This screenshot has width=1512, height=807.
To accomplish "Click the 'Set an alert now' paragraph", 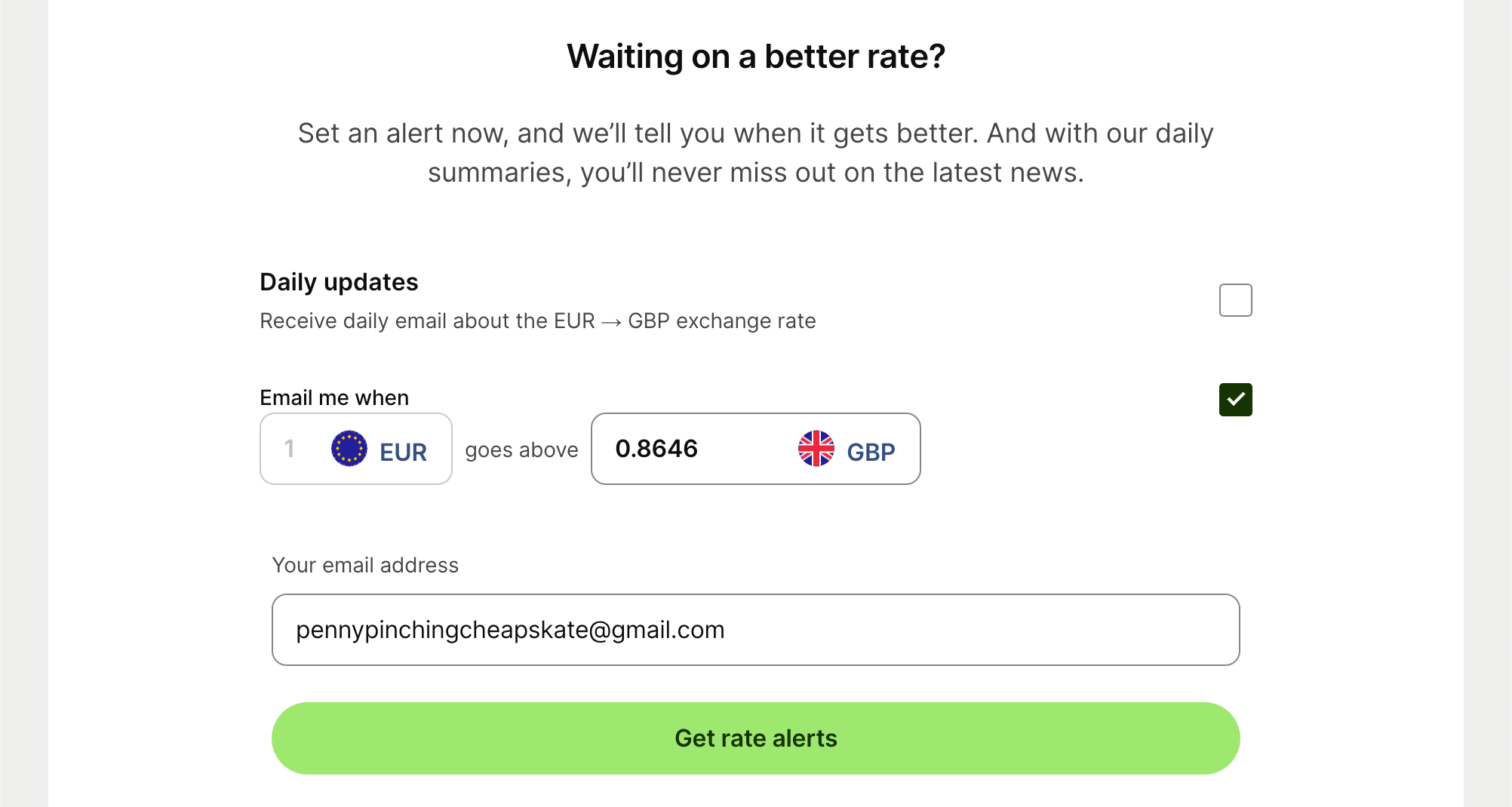I will (x=756, y=153).
